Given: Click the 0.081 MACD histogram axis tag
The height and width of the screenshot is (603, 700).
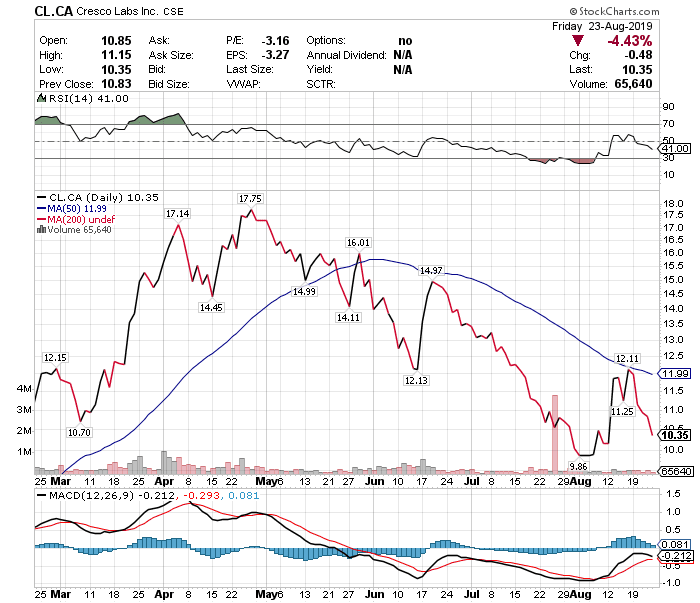Looking at the screenshot, I should coord(676,545).
